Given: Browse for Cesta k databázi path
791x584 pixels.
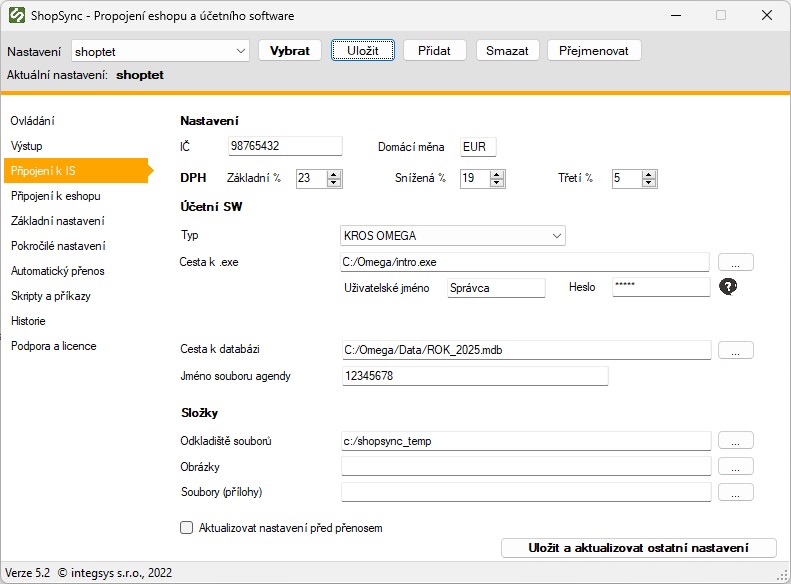Looking at the screenshot, I should pyautogui.click(x=736, y=350).
